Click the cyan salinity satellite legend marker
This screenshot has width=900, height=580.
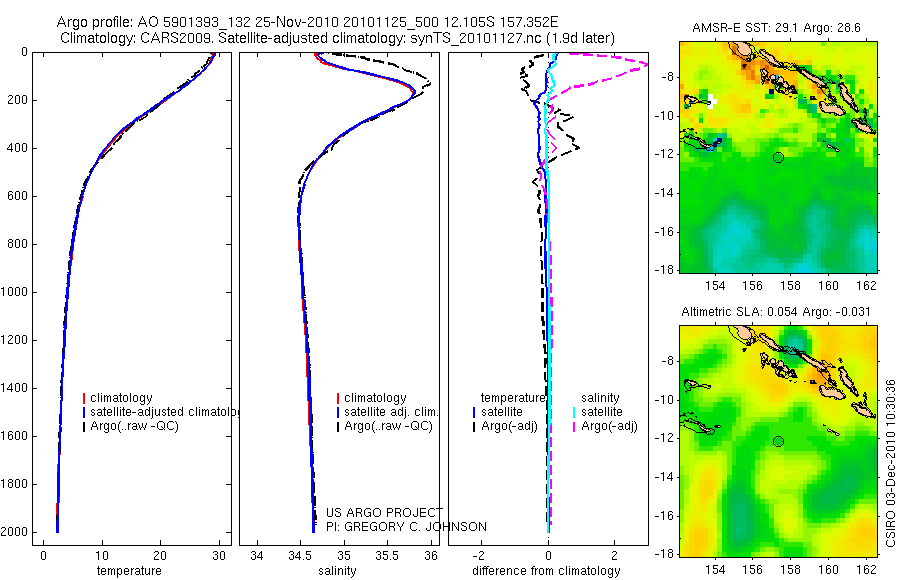(x=574, y=412)
